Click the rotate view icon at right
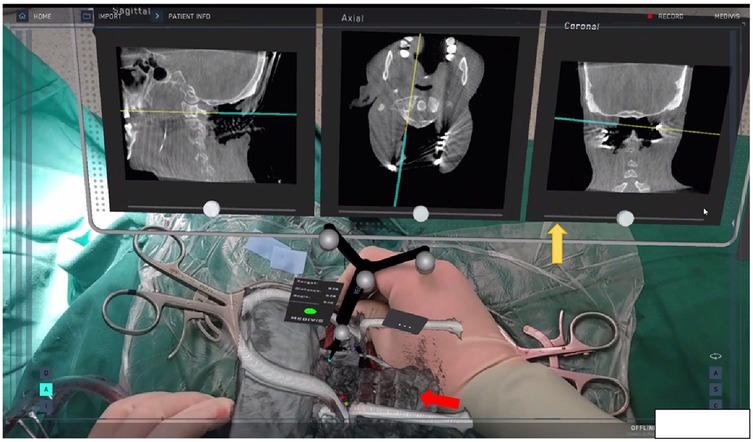The width and height of the screenshot is (753, 442). point(716,356)
